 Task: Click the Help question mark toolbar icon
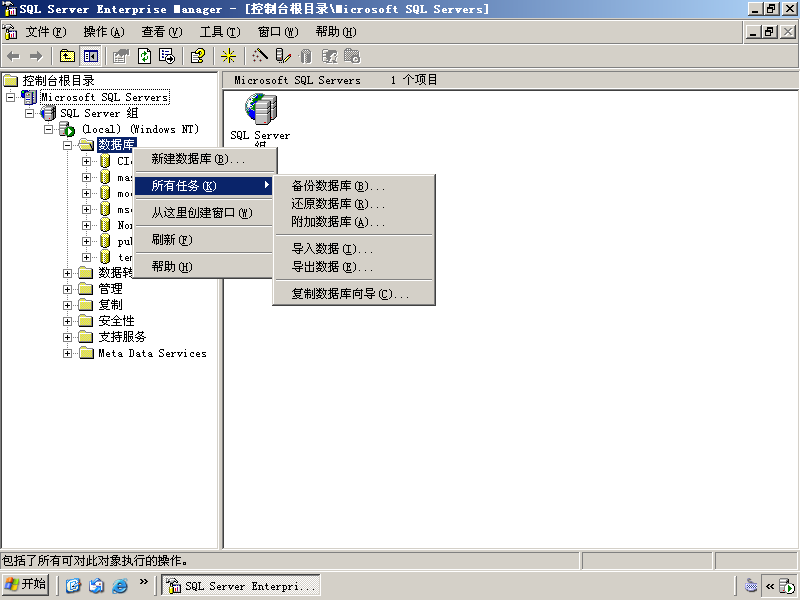(x=198, y=56)
